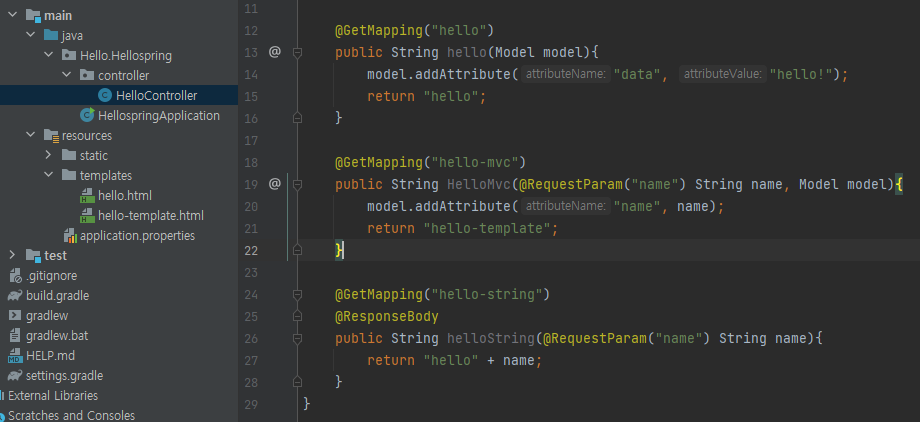Viewport: 920px width, 422px height.
Task: Collapse the controller package chevron
Action: [67, 76]
